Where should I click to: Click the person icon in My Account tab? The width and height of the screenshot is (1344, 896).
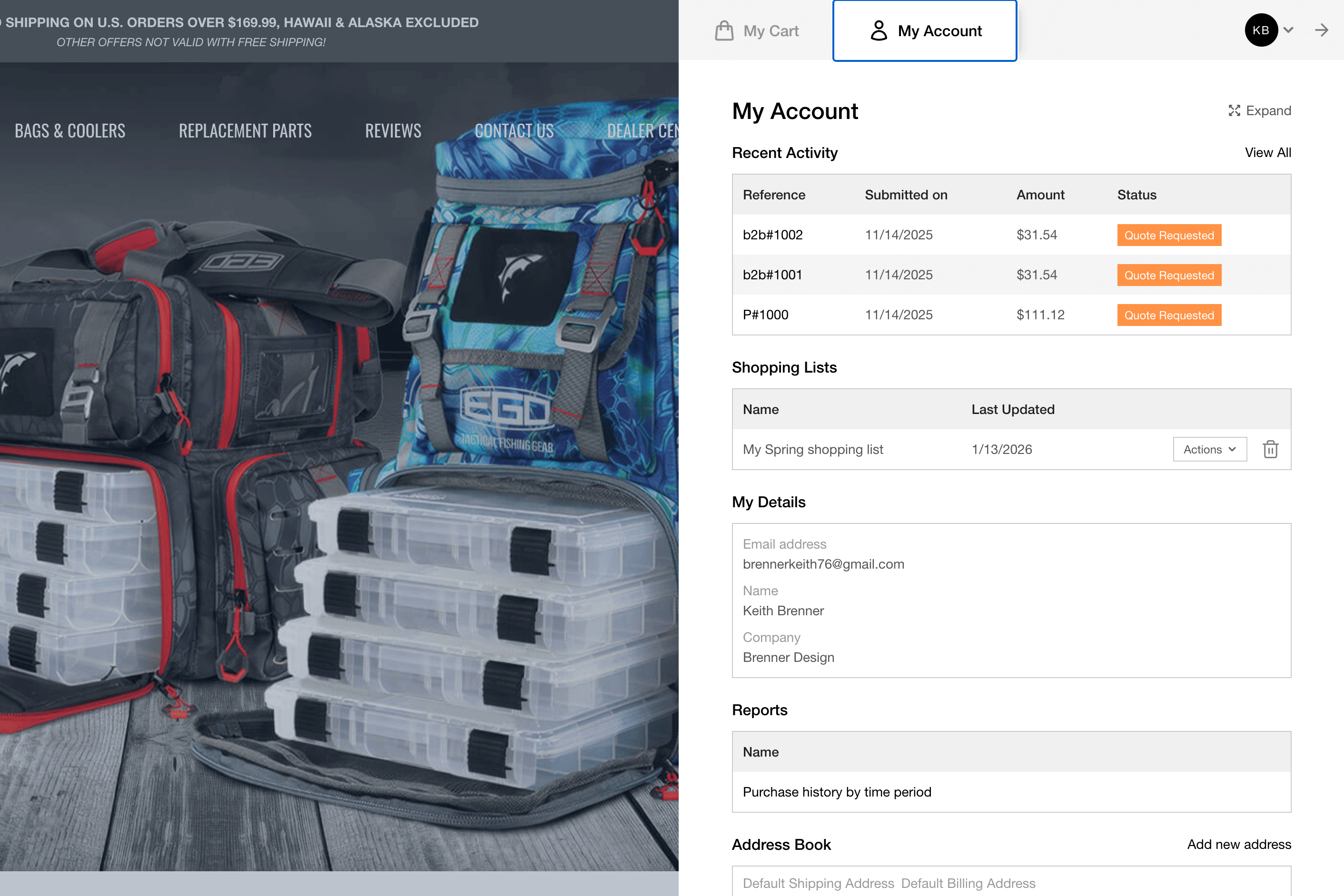878,31
